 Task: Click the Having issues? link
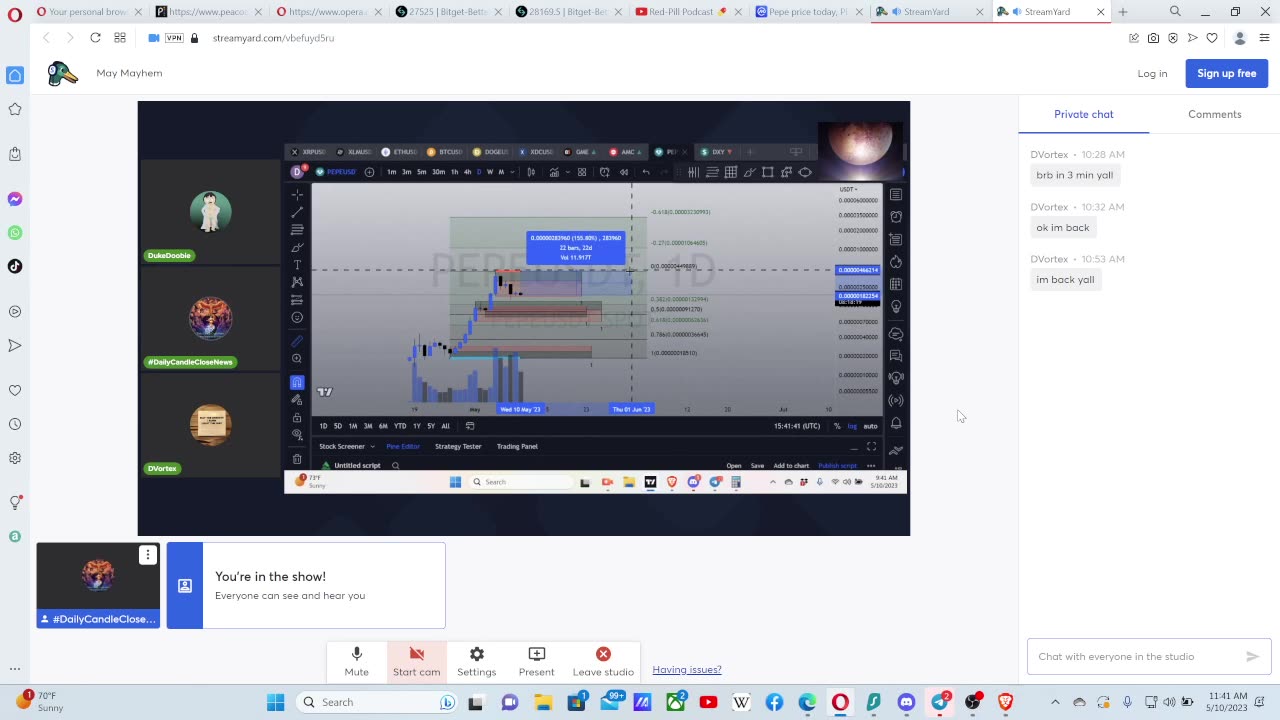(x=687, y=670)
